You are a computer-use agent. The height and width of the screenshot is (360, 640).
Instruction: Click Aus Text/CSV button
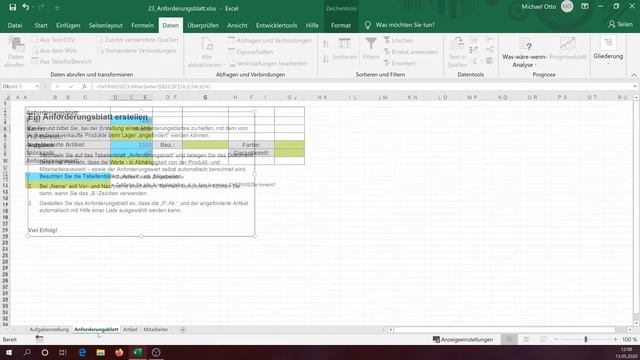click(53, 40)
